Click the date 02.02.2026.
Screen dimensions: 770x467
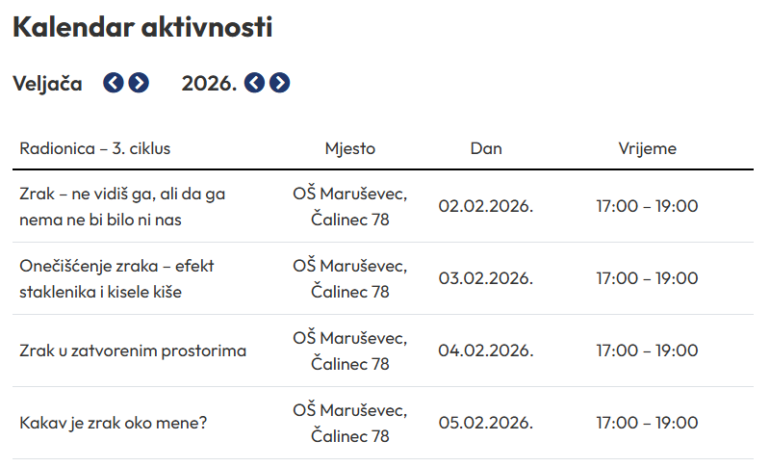(486, 206)
